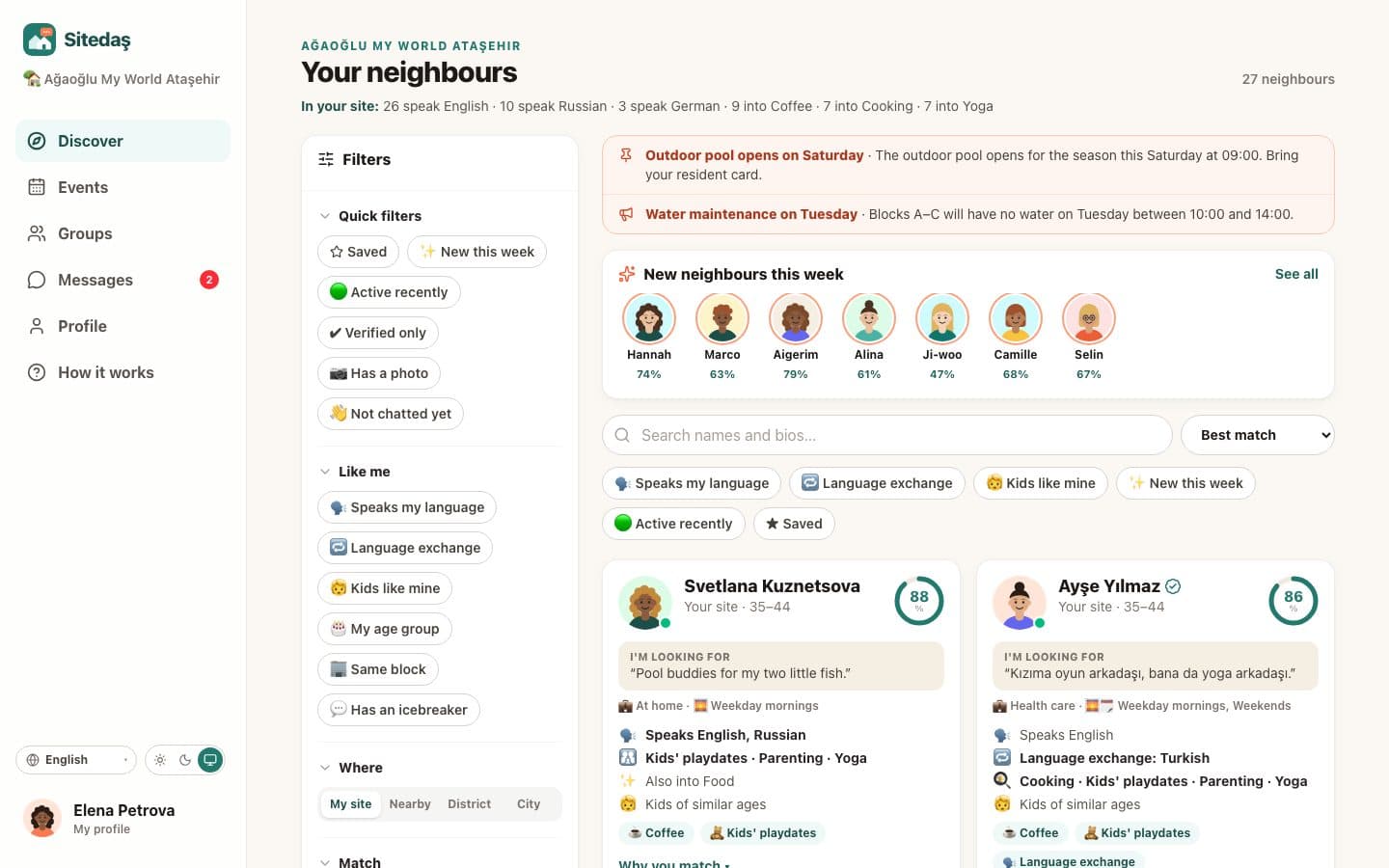
Task: Click Ayşe Yılmaz's 86 percent match ring
Action: click(1294, 601)
